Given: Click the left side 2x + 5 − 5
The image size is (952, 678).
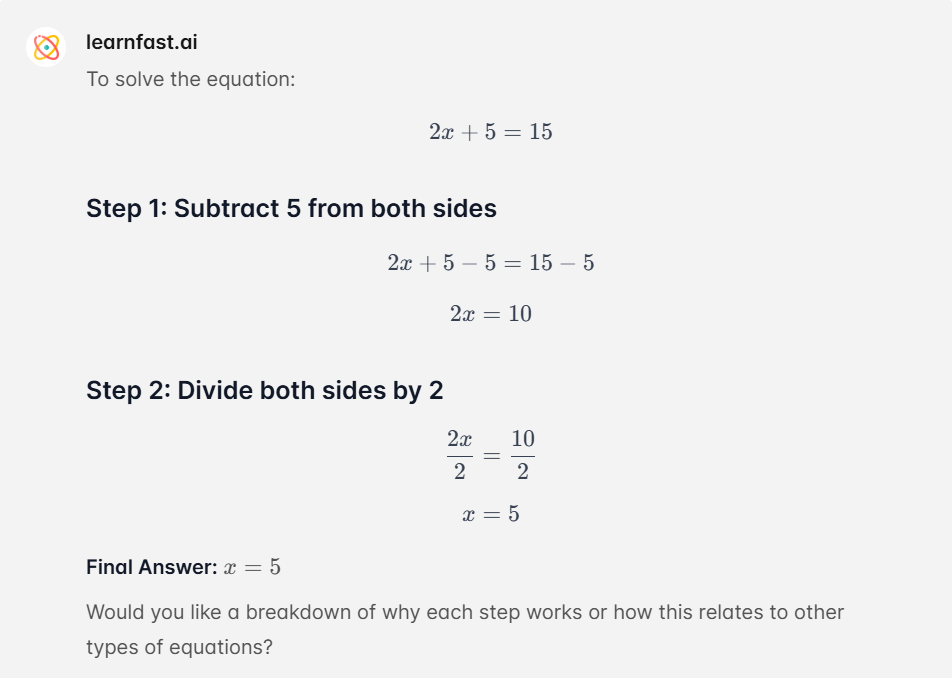Looking at the screenshot, I should click(x=441, y=263).
